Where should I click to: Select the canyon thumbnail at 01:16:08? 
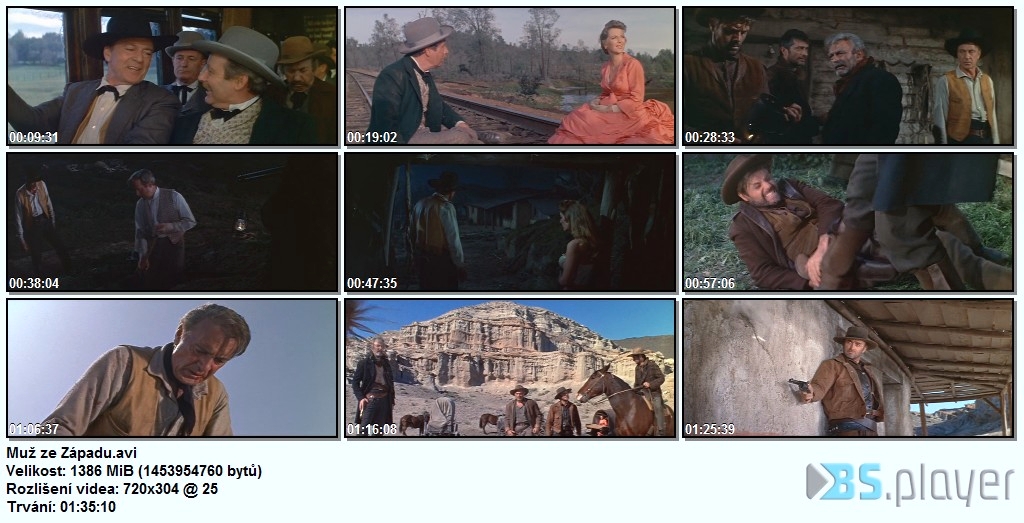[510, 368]
